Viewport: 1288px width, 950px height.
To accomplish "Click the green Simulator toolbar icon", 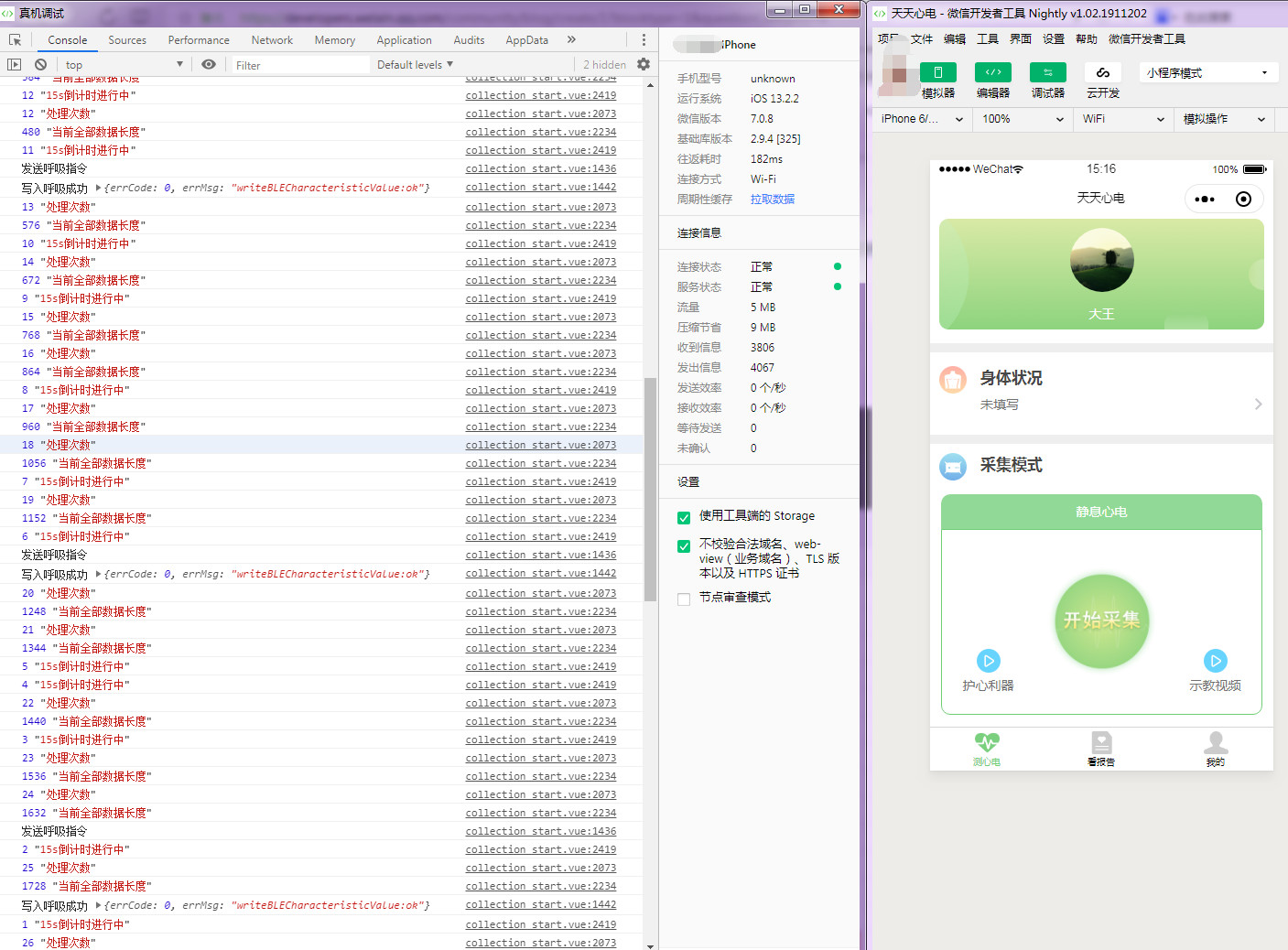I will (937, 73).
